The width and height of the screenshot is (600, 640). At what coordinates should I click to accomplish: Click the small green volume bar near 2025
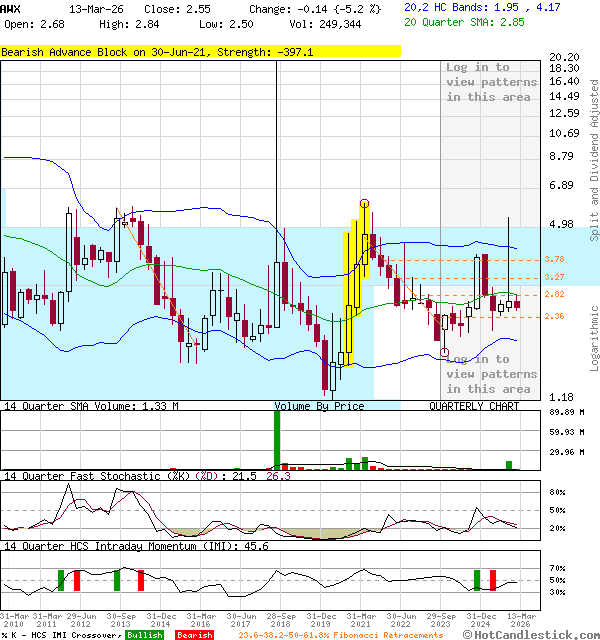(x=509, y=465)
